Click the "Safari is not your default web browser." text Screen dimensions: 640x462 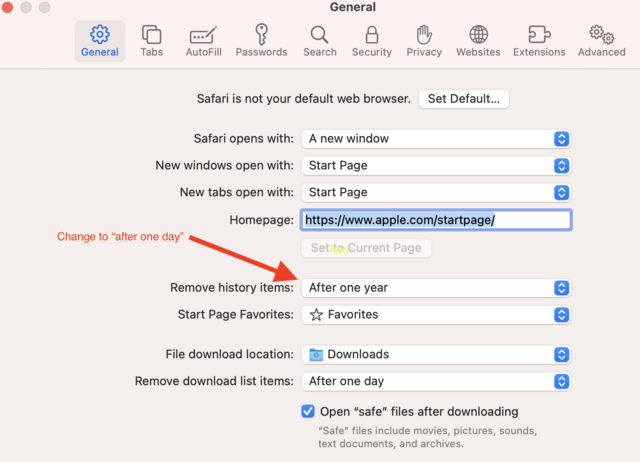(304, 99)
